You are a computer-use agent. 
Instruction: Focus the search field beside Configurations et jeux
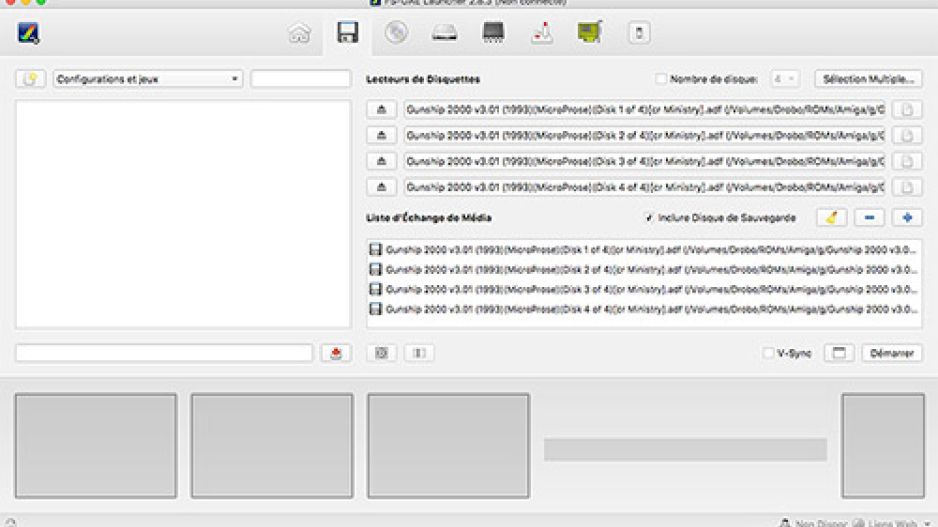pyautogui.click(x=300, y=79)
